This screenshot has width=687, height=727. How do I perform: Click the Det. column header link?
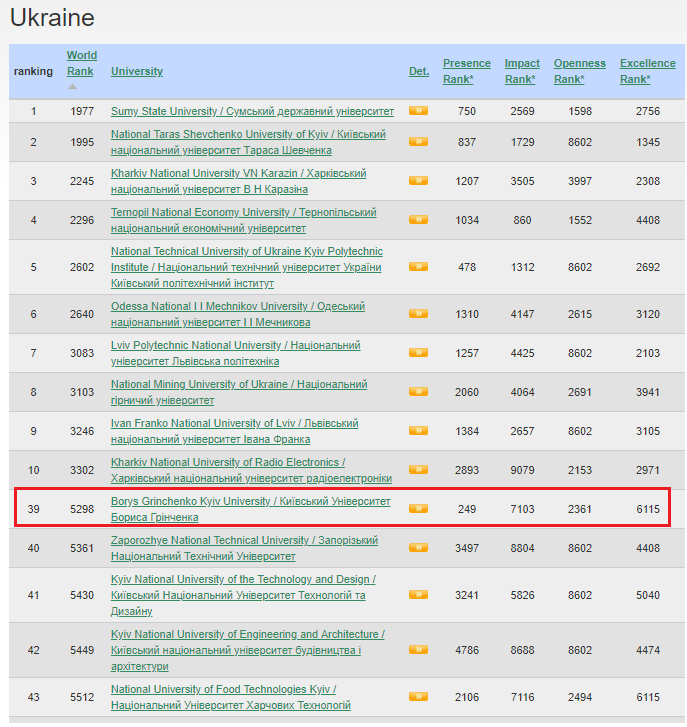click(419, 71)
